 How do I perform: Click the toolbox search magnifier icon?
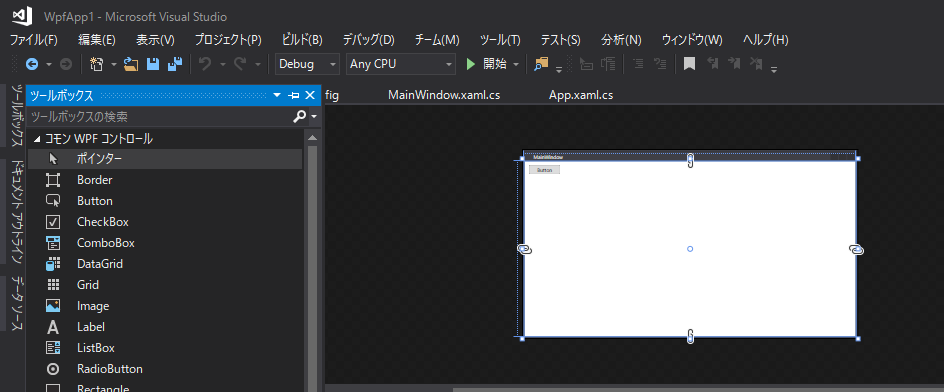(299, 116)
